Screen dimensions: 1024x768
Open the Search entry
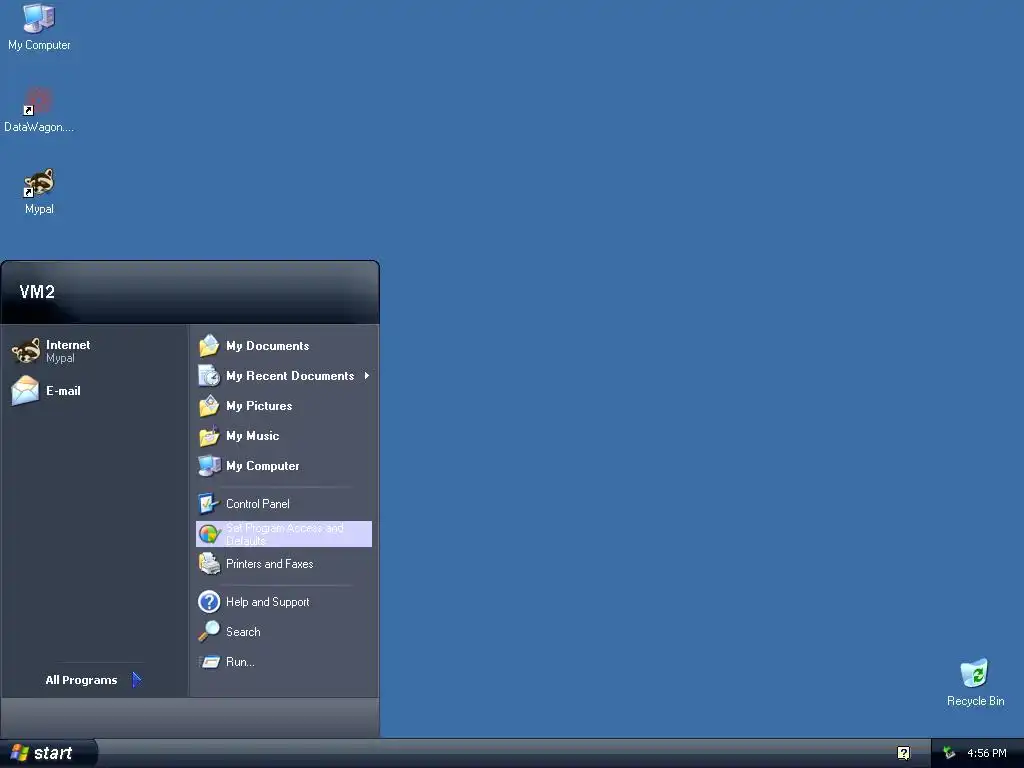coord(284,632)
